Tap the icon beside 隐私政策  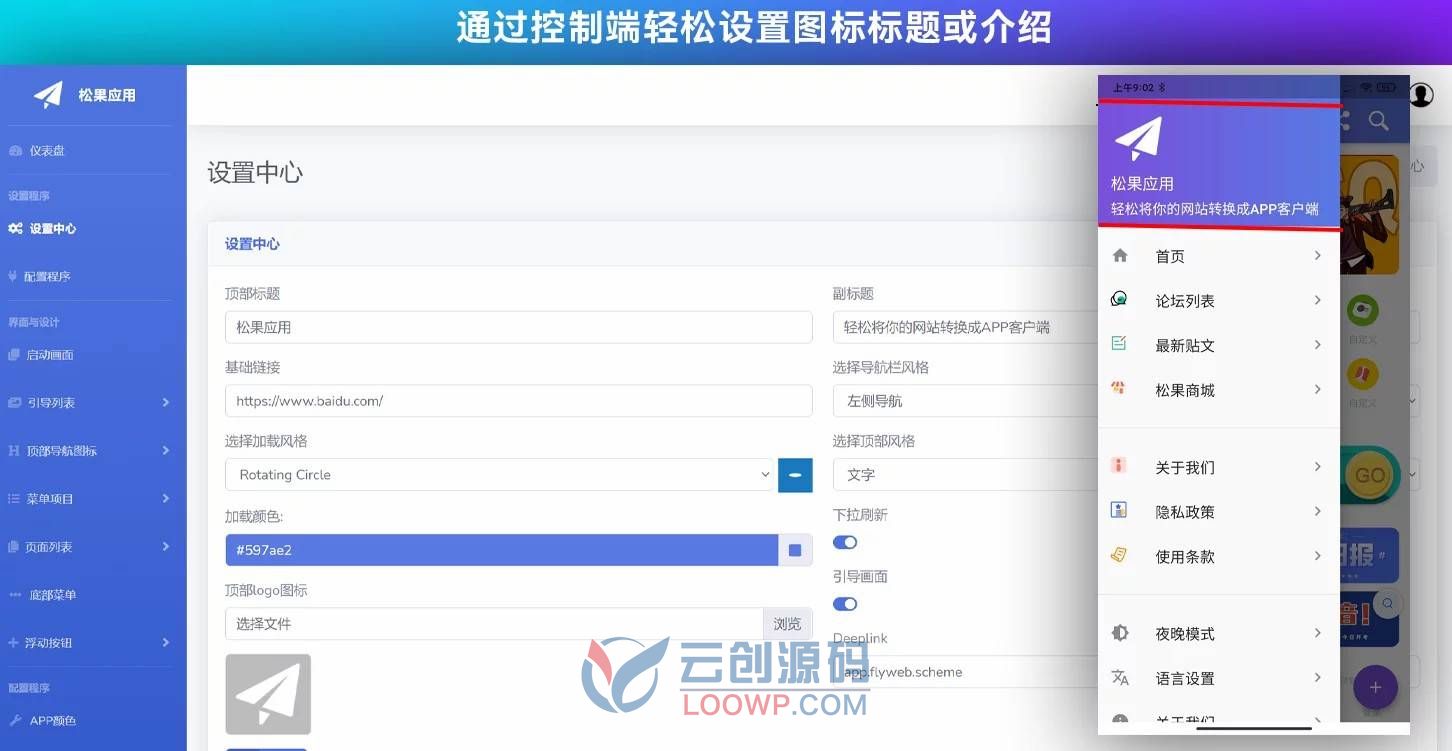coord(1119,510)
